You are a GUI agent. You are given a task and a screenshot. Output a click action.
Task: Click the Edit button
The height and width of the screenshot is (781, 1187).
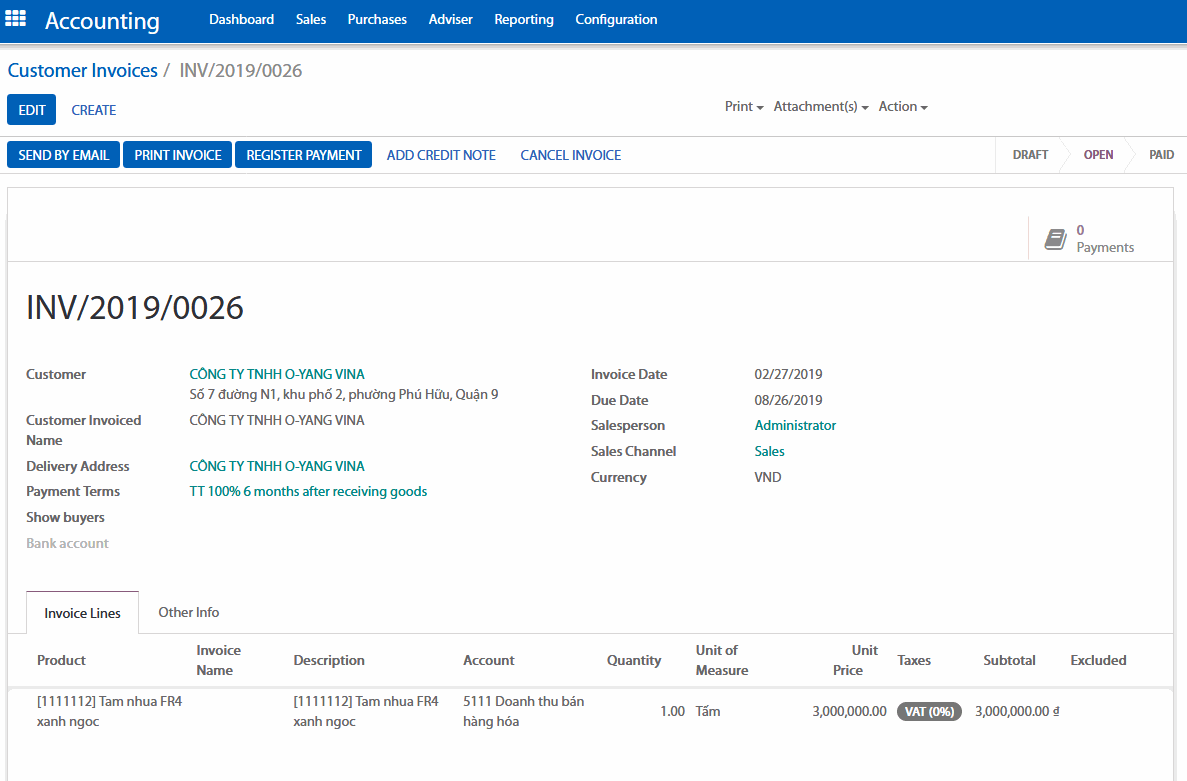pos(32,110)
